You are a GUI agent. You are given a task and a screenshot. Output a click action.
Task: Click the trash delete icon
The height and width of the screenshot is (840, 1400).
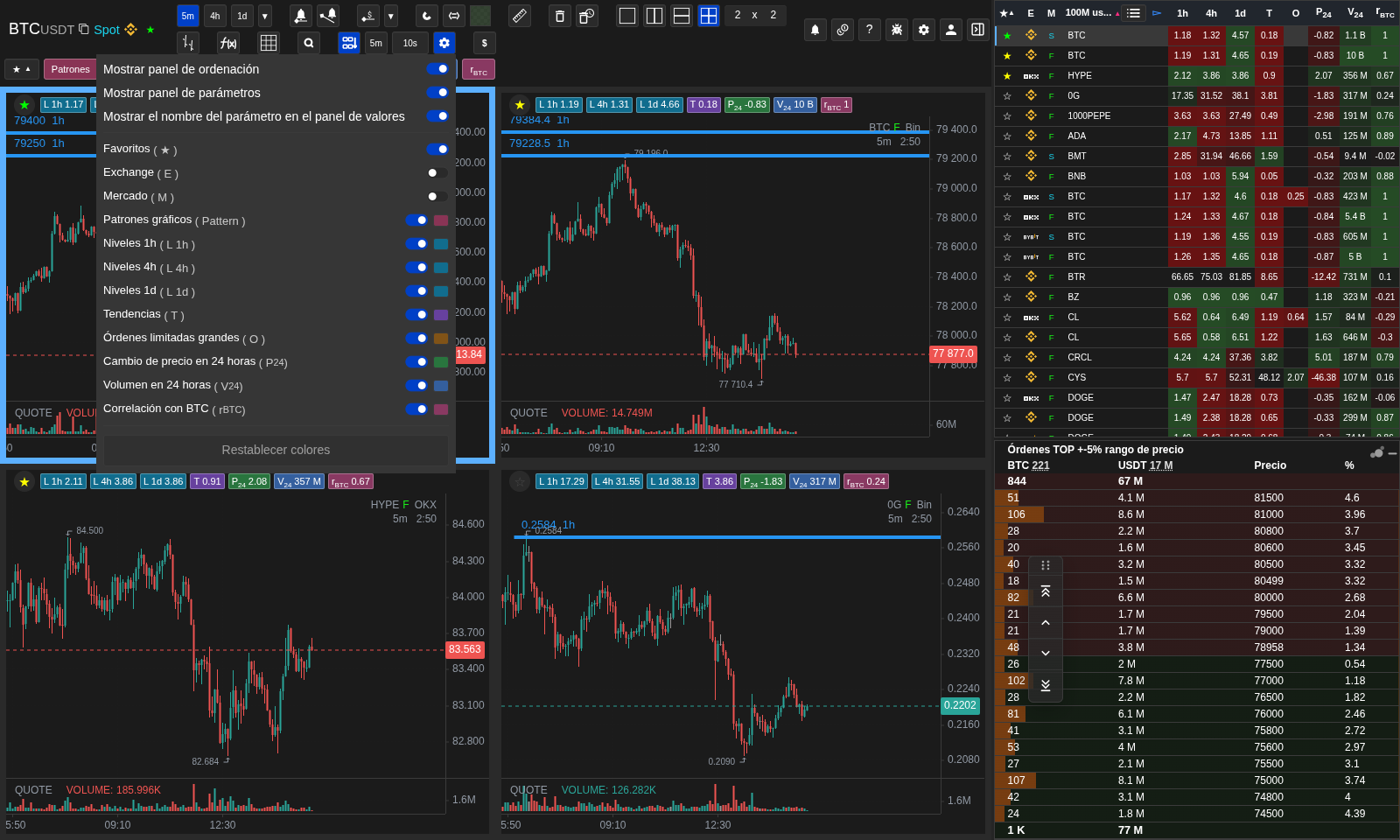click(x=560, y=16)
